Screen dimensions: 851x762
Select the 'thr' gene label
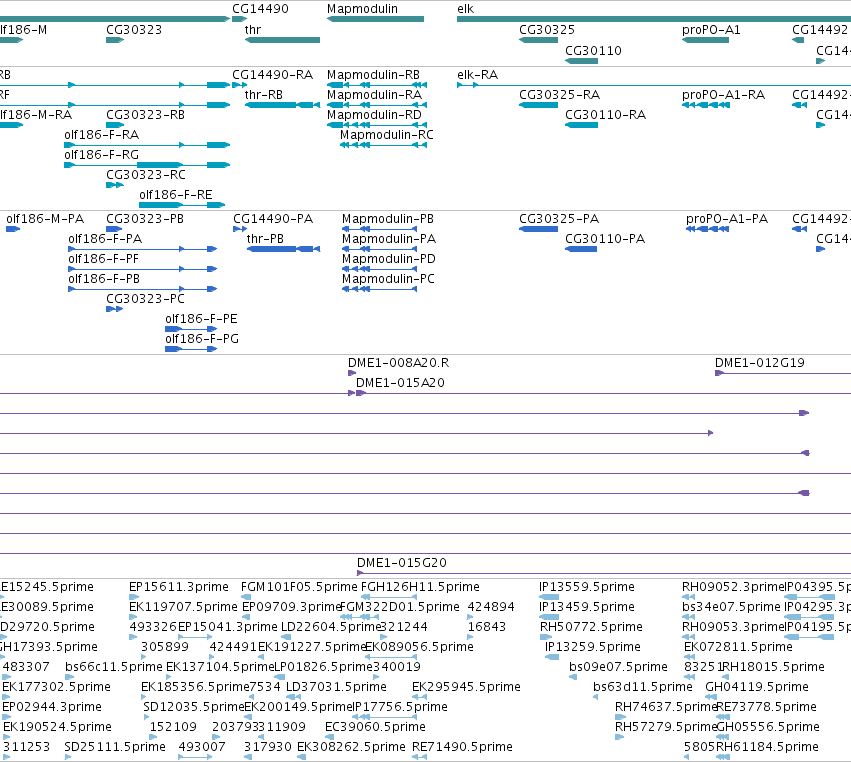click(253, 30)
